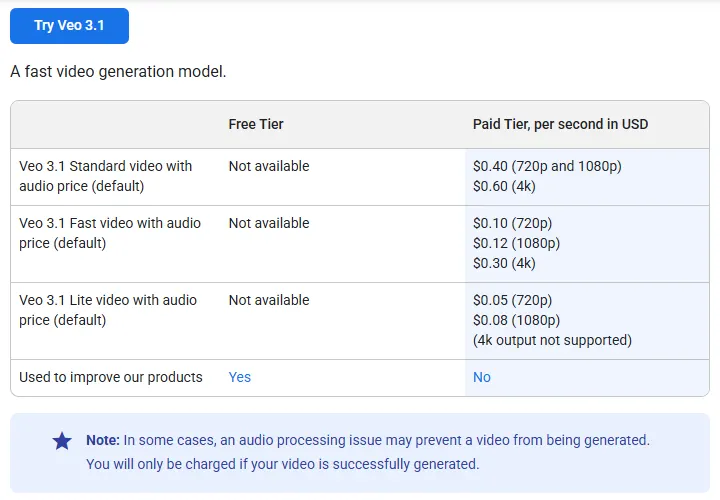Screen dimensions: 720x500
Task: Click 'Not available' in the Standard video row
Action: [269, 166]
